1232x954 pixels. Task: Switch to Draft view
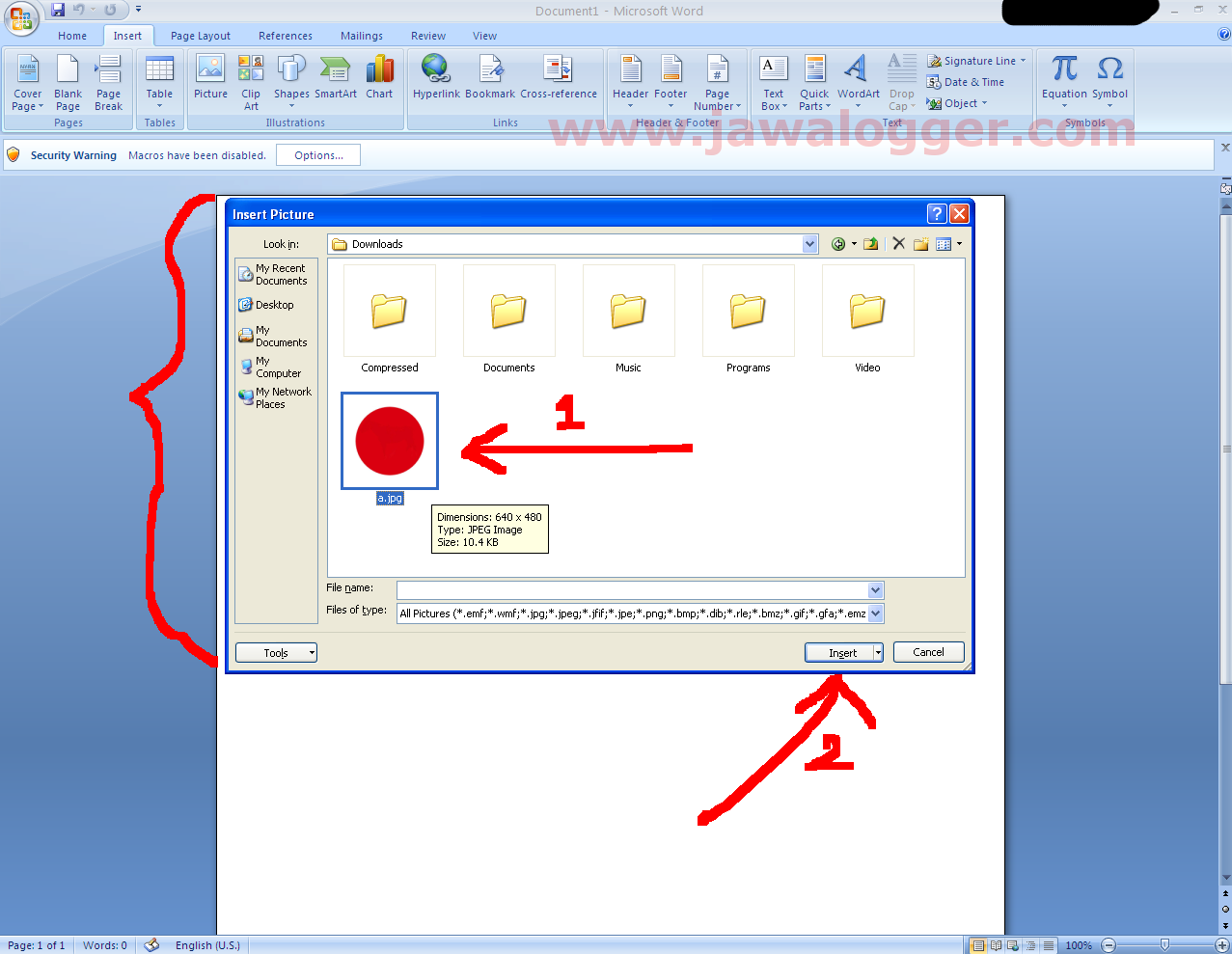pos(1048,945)
